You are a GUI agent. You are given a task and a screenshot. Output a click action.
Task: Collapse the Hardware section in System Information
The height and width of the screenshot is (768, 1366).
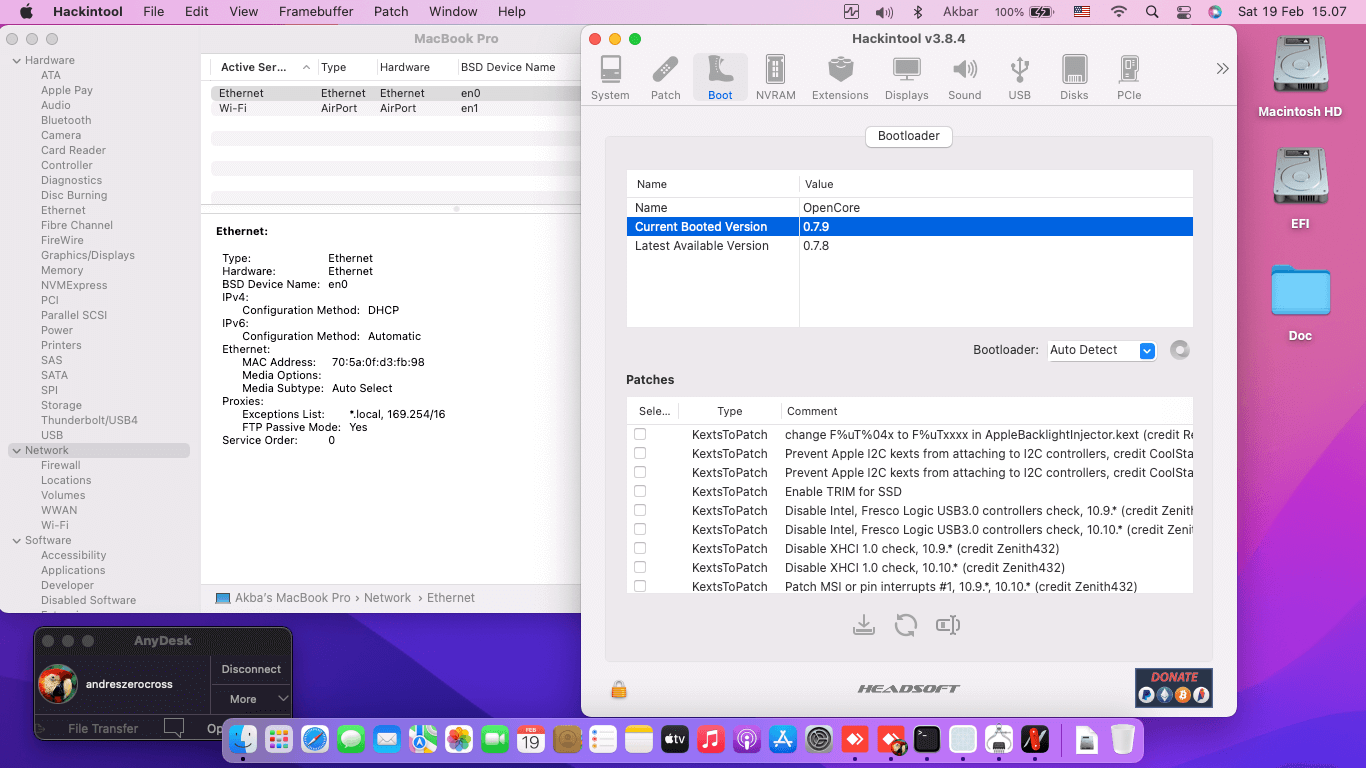pos(16,60)
